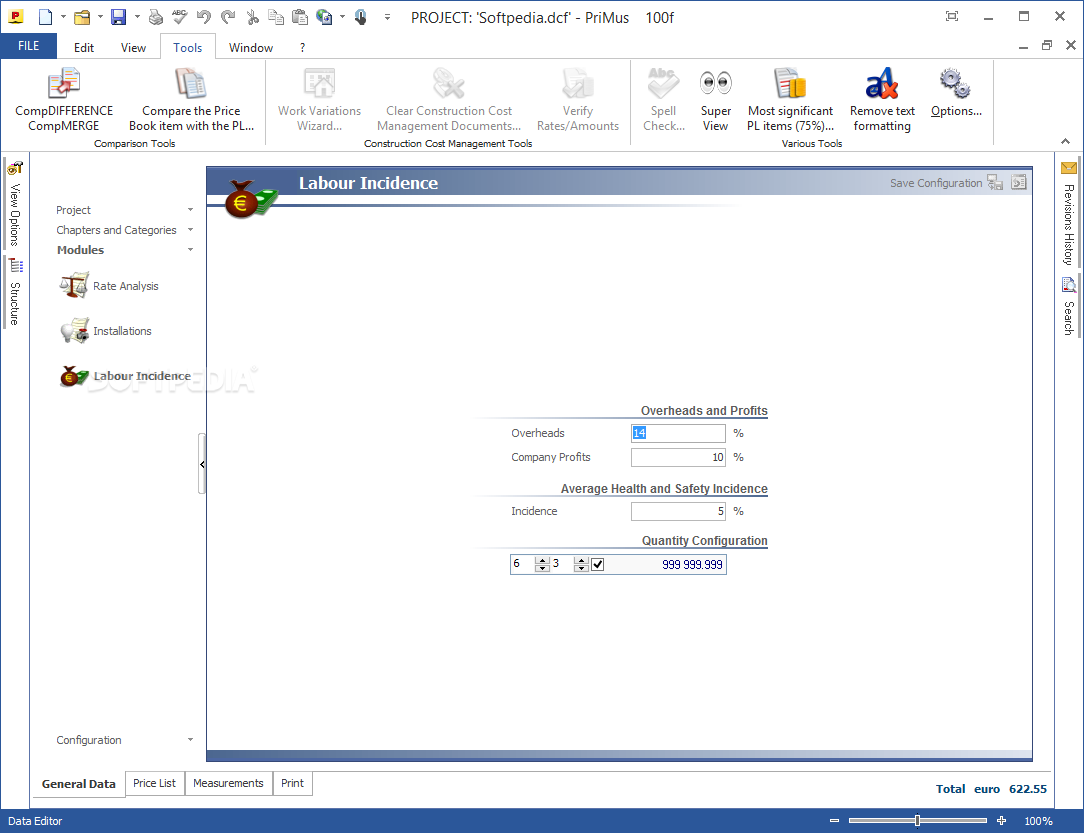Click the ABC spell check quick toolbar icon
Screen dimensions: 1084x833
tap(180, 17)
